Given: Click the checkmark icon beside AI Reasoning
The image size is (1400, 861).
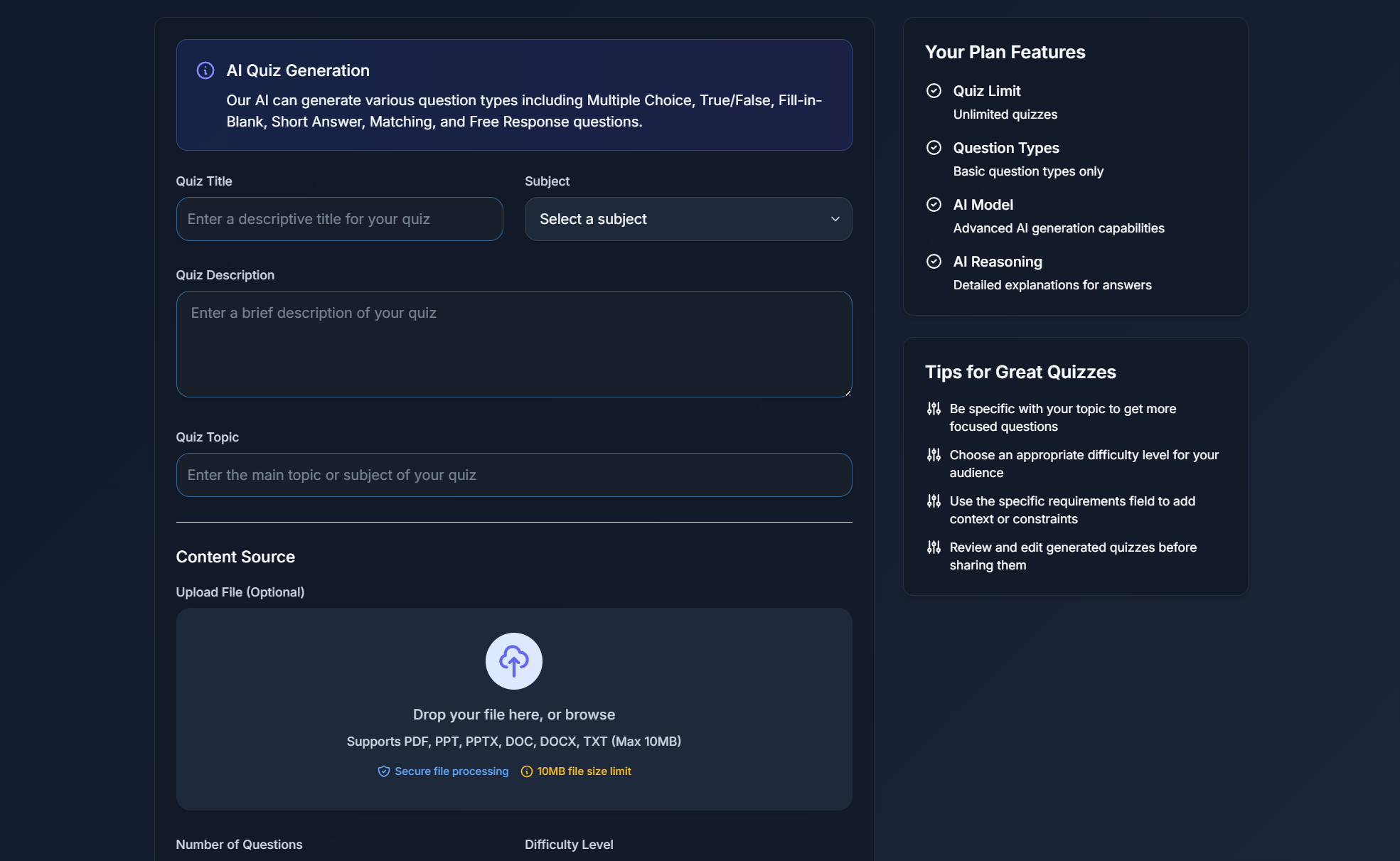Looking at the screenshot, I should click(934, 262).
